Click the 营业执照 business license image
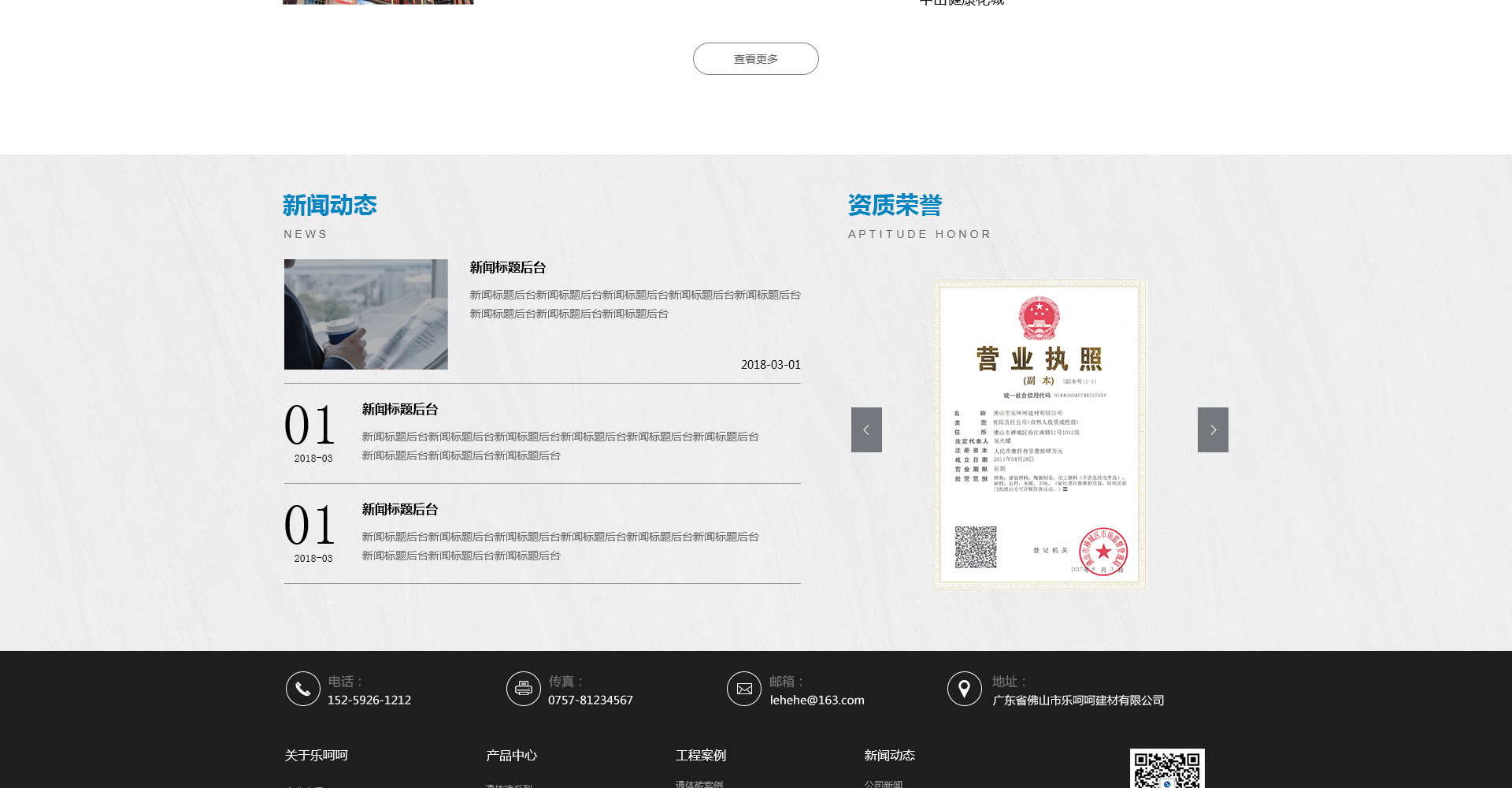The image size is (1512, 788). [x=1039, y=434]
